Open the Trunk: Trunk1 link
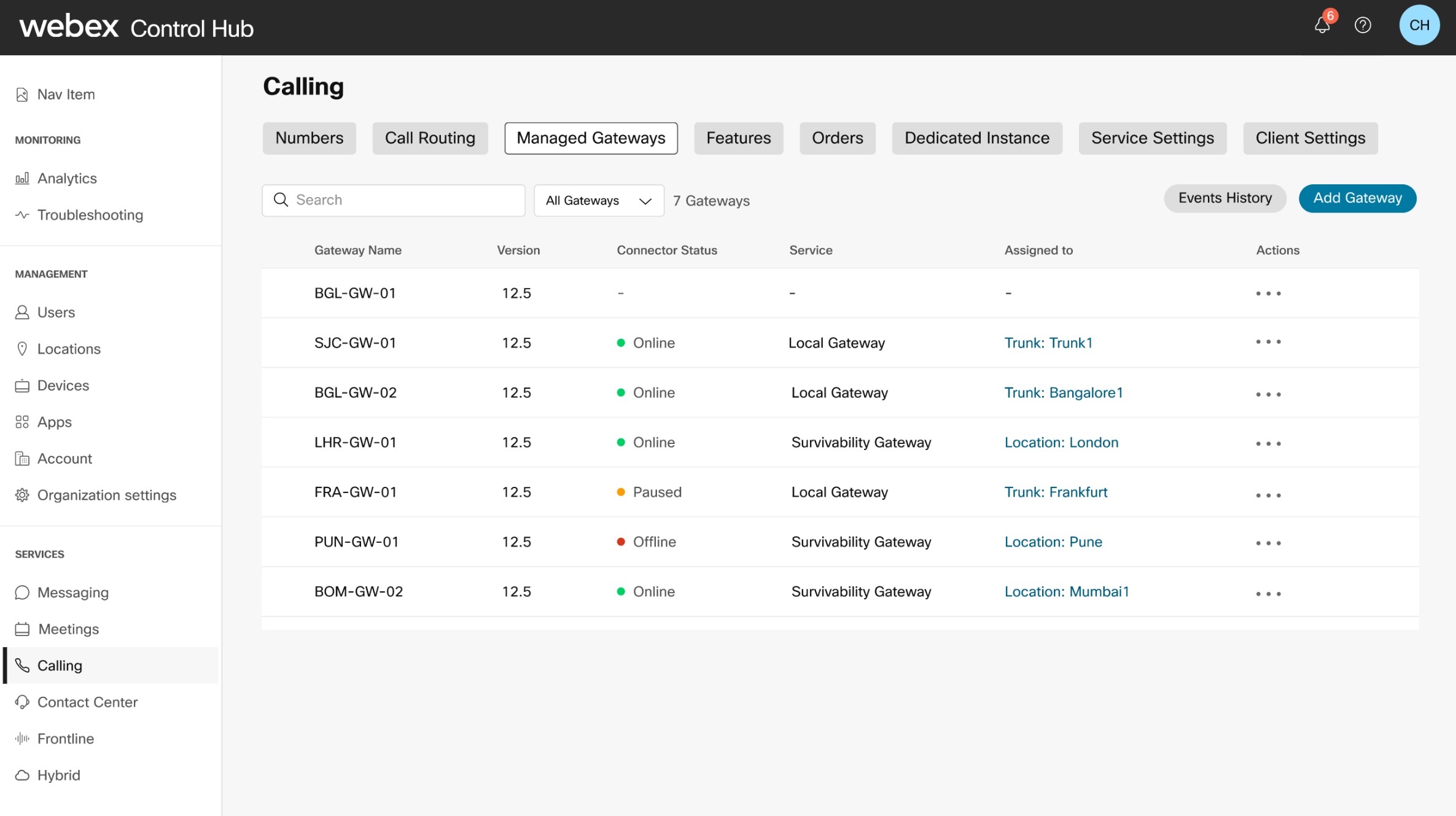The image size is (1456, 816). coord(1048,343)
